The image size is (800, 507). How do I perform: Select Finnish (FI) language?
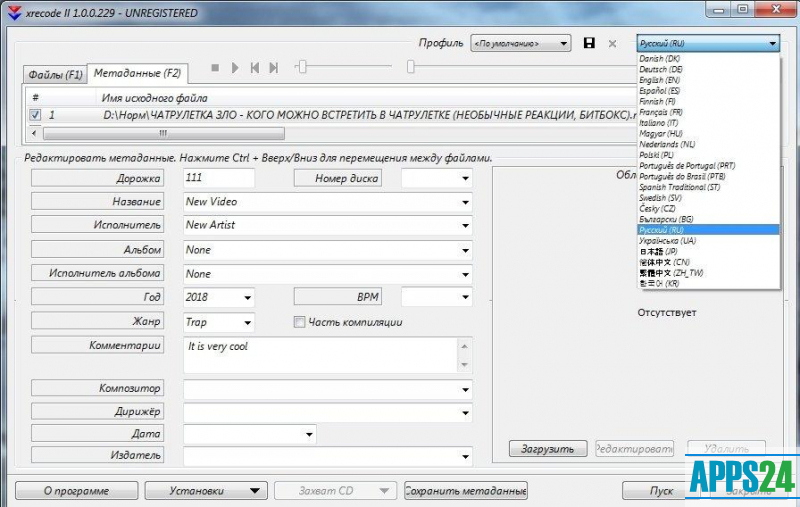point(709,102)
